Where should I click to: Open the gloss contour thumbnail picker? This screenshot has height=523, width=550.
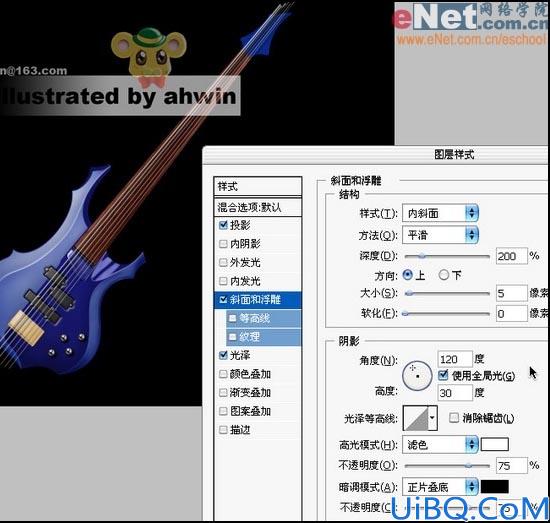(416, 418)
